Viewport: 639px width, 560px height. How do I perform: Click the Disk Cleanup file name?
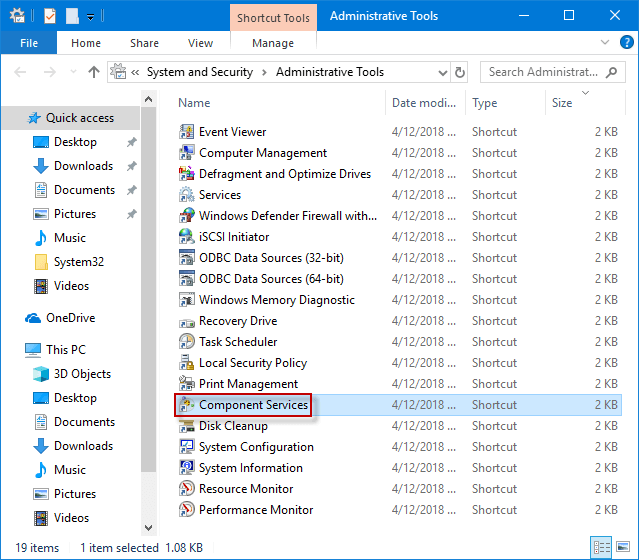click(233, 426)
